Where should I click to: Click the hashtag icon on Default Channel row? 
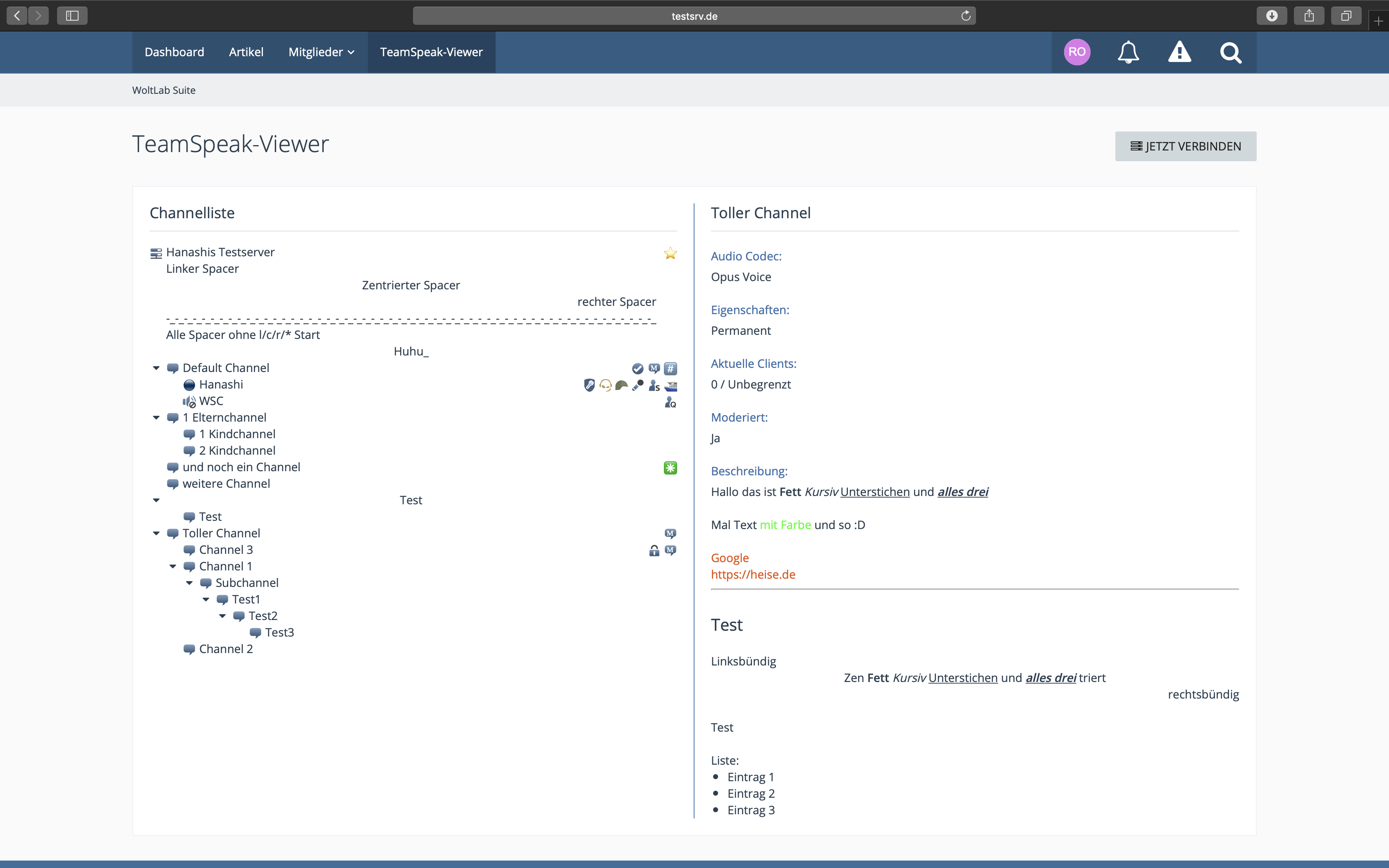pos(671,369)
